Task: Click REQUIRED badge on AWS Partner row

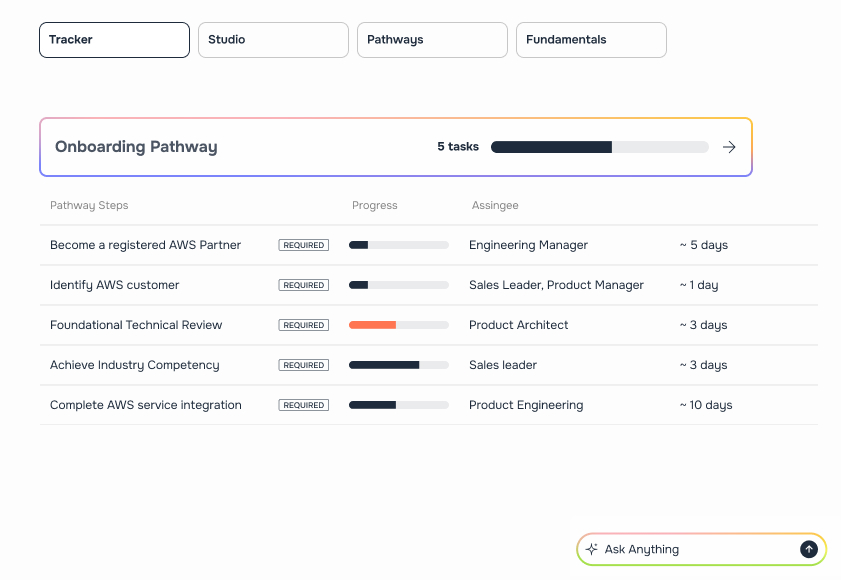Action: tap(304, 245)
